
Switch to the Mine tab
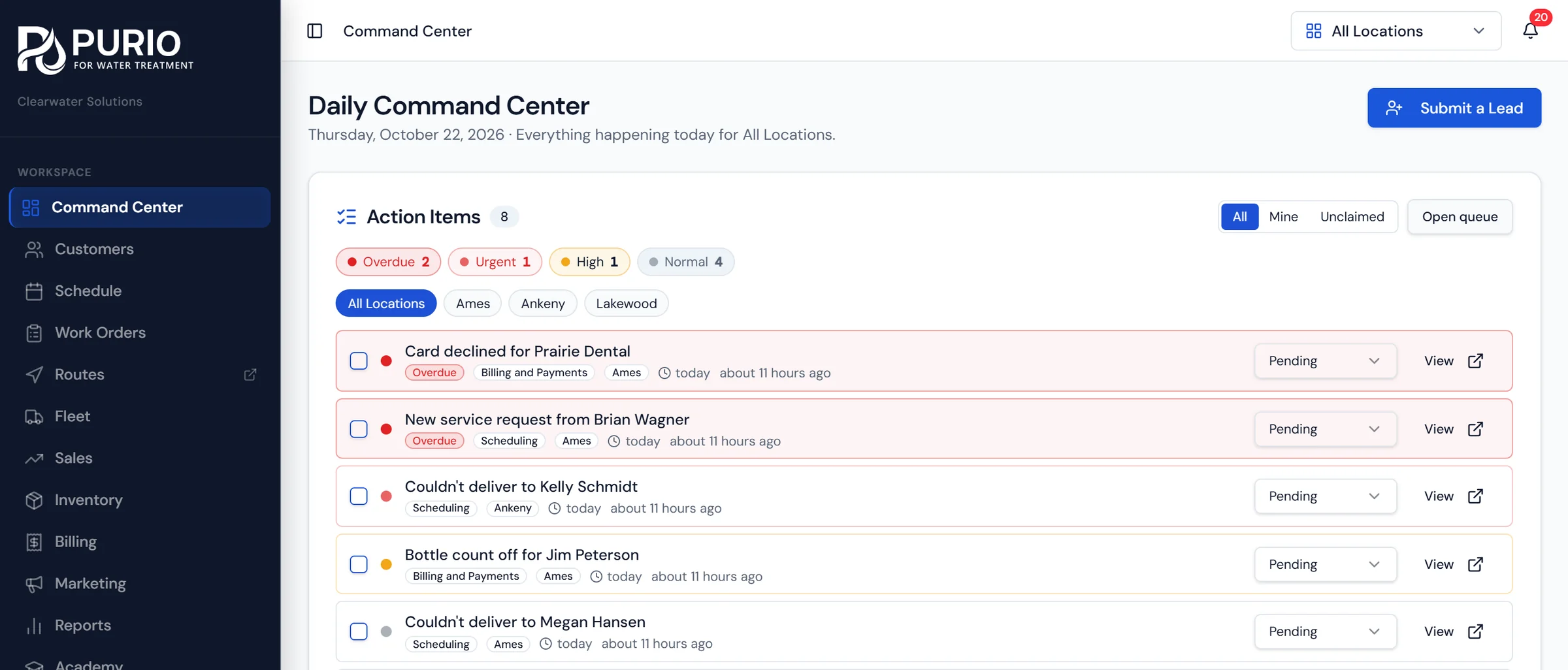[x=1283, y=217]
